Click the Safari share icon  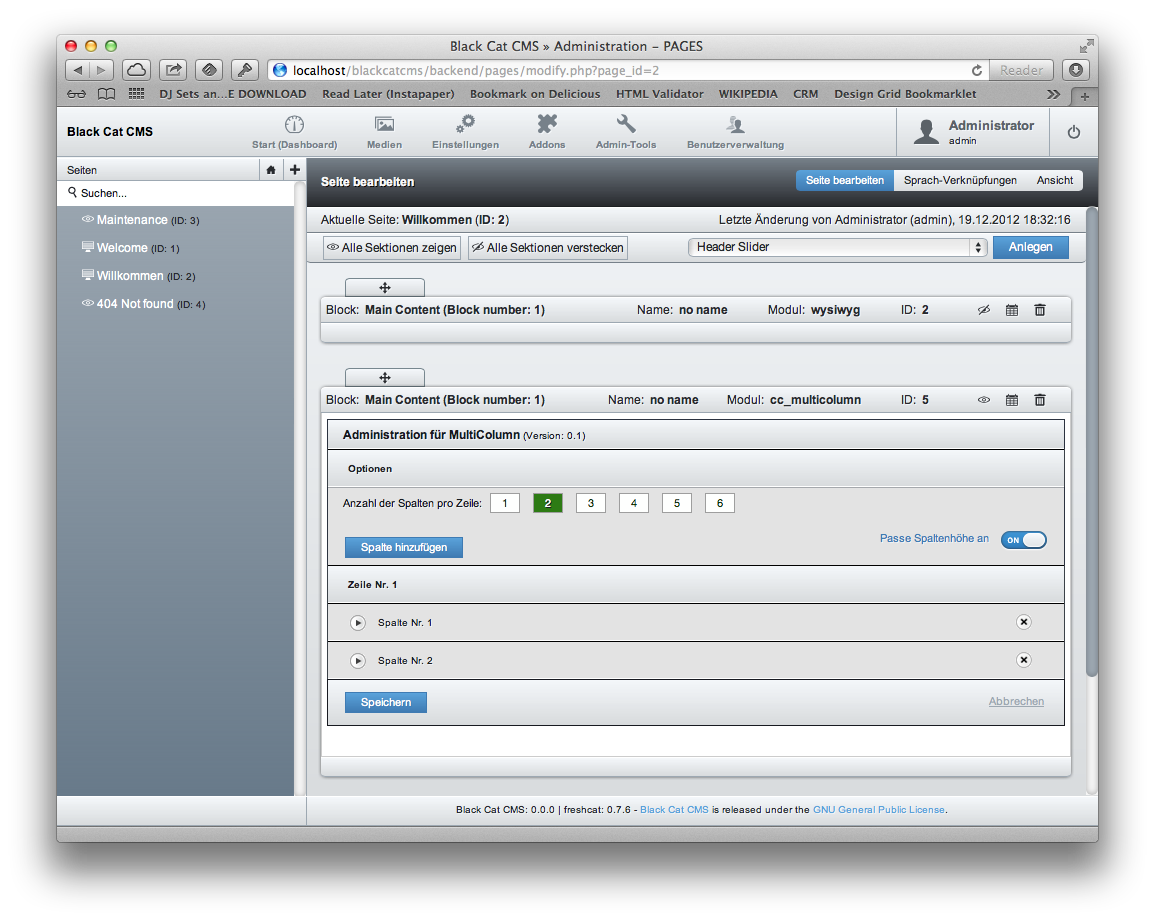(173, 70)
